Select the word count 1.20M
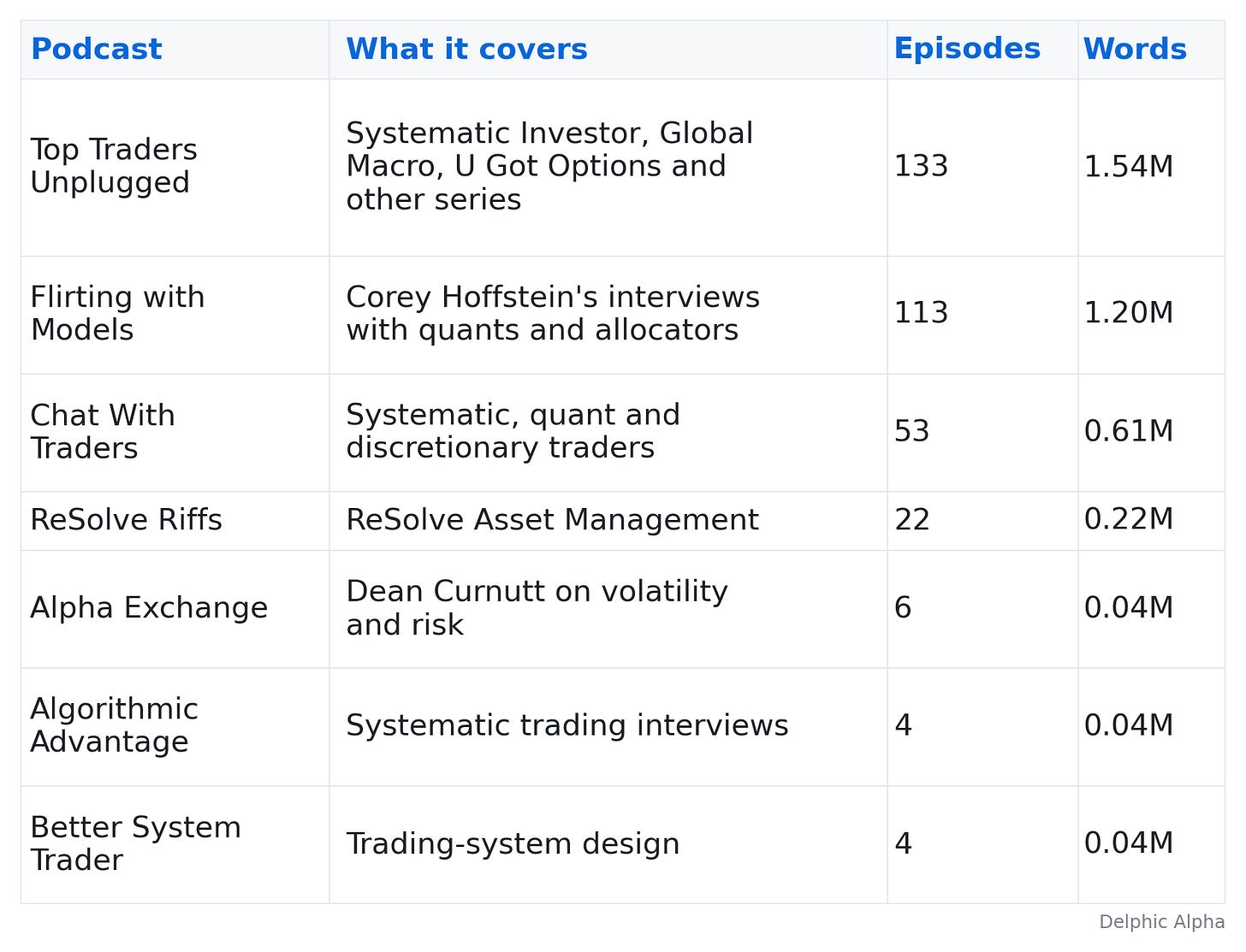This screenshot has height=952, width=1246. (1128, 313)
